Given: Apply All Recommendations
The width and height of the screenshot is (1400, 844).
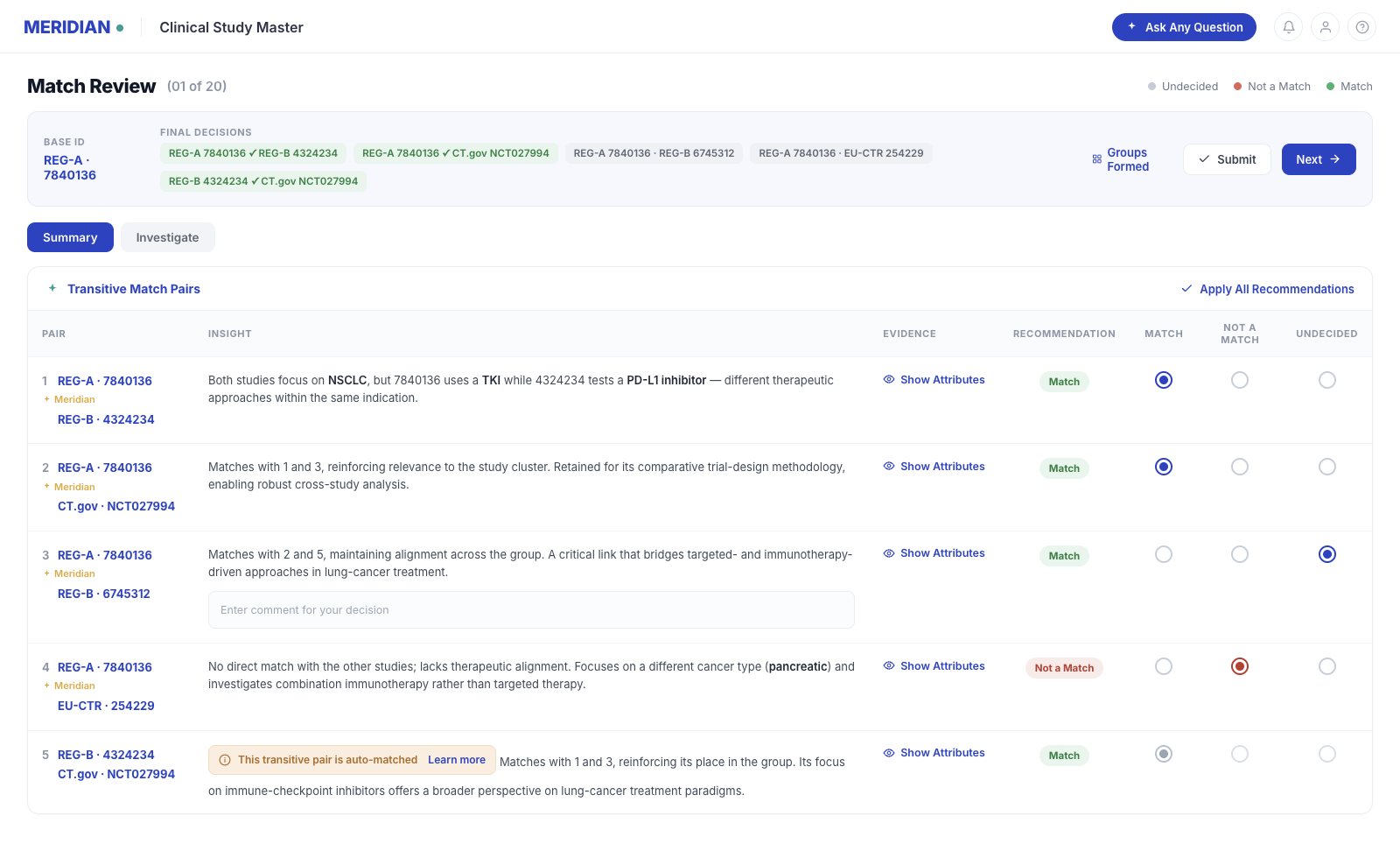Looking at the screenshot, I should [1267, 289].
